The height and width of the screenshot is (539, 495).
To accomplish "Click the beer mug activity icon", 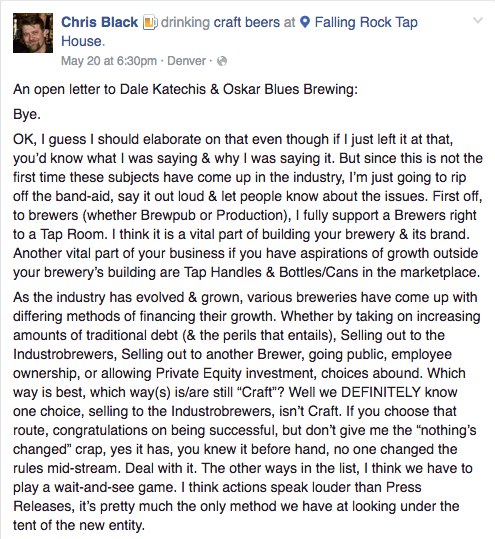I will (x=150, y=22).
